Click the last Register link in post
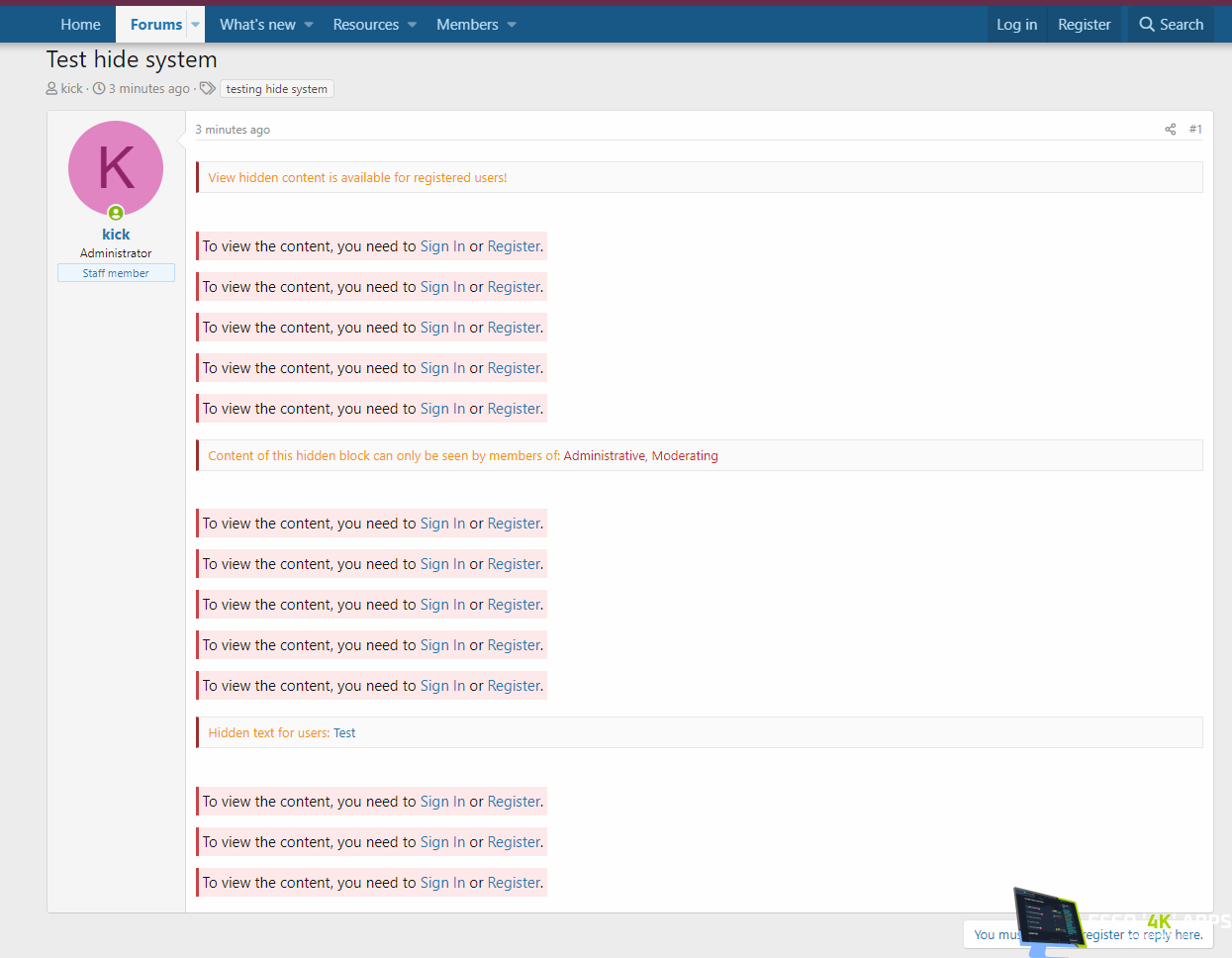Screen dimensions: 1232x958 (514, 883)
